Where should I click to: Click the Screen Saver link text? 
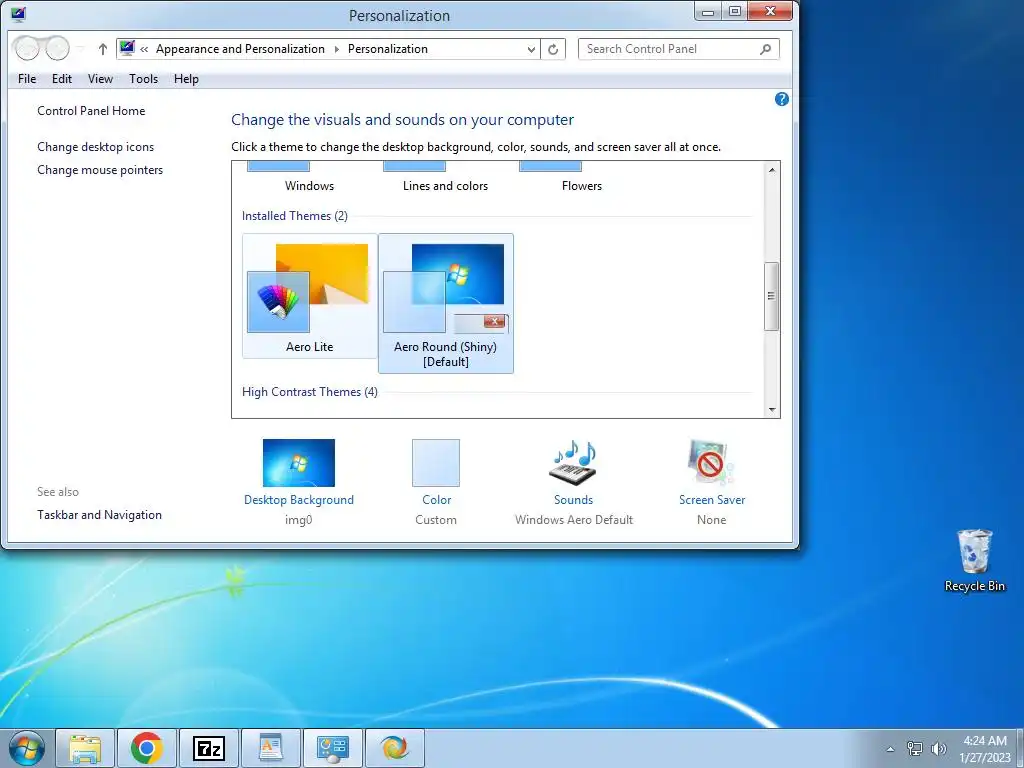click(x=711, y=500)
